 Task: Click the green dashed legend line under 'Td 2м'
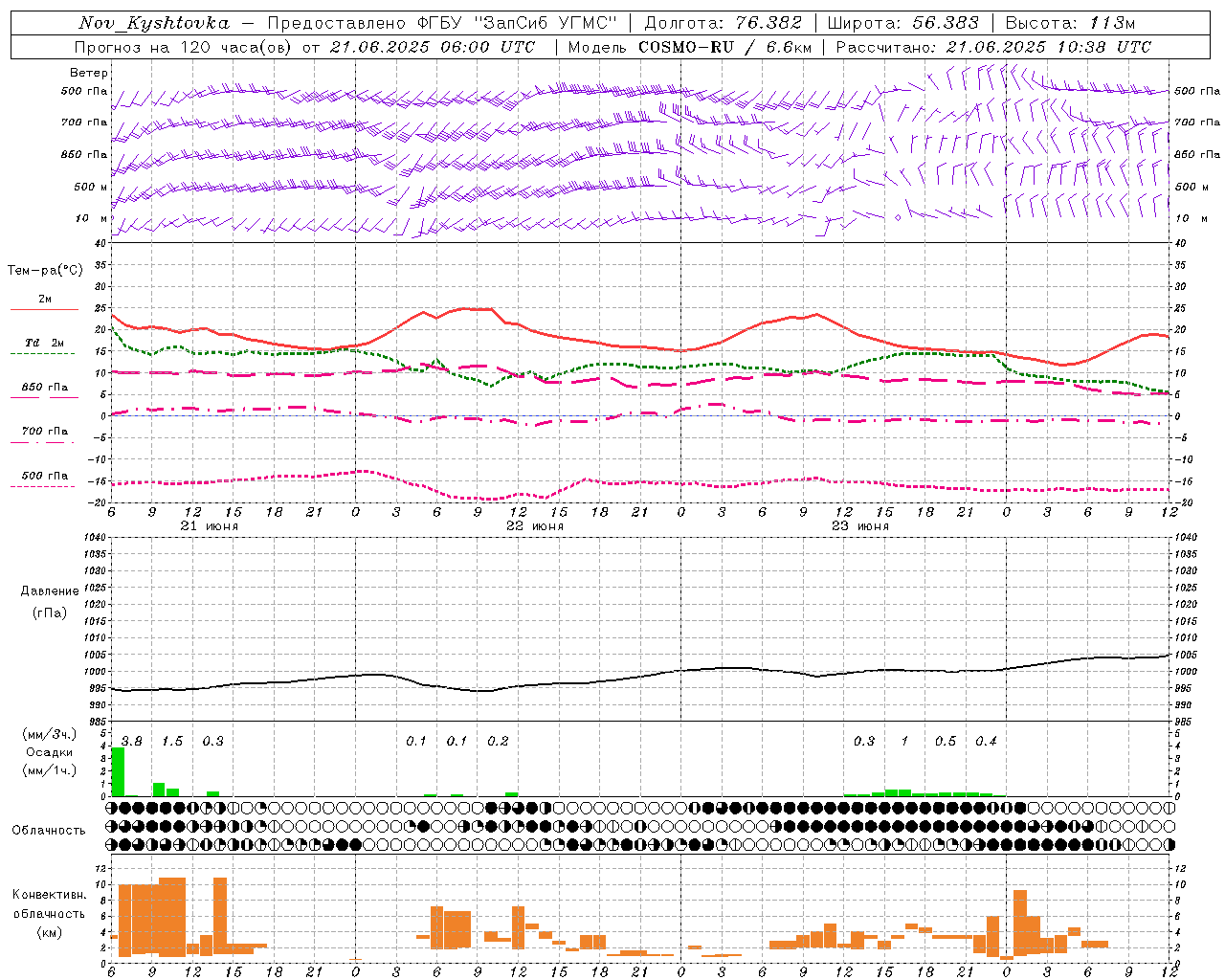42,353
